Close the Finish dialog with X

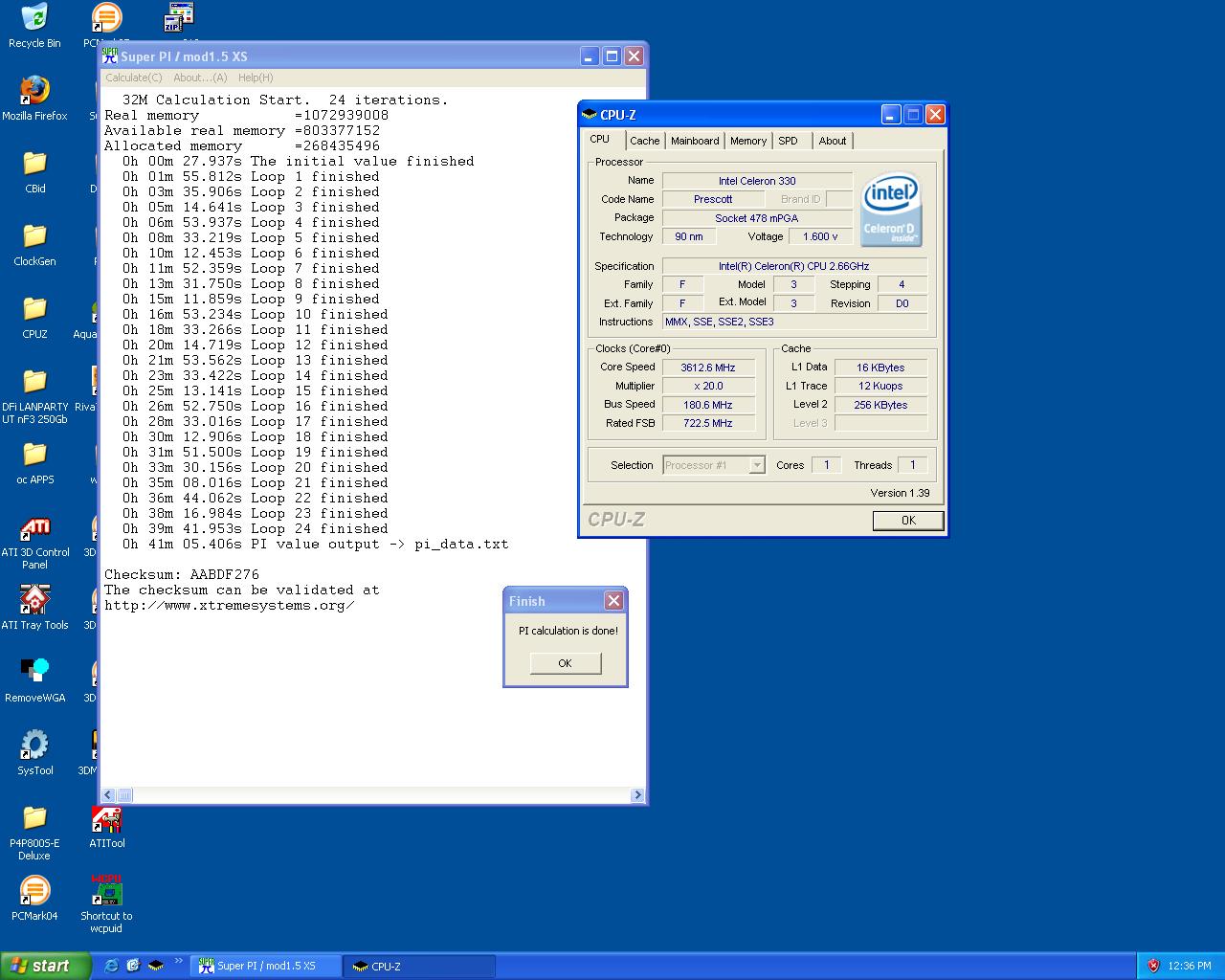coord(613,601)
